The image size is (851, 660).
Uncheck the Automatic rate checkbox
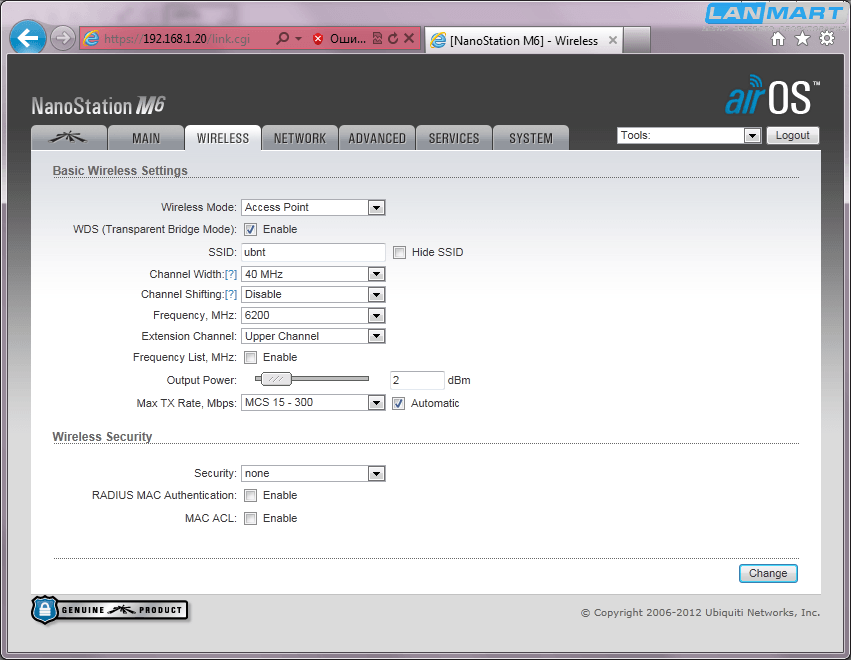398,403
